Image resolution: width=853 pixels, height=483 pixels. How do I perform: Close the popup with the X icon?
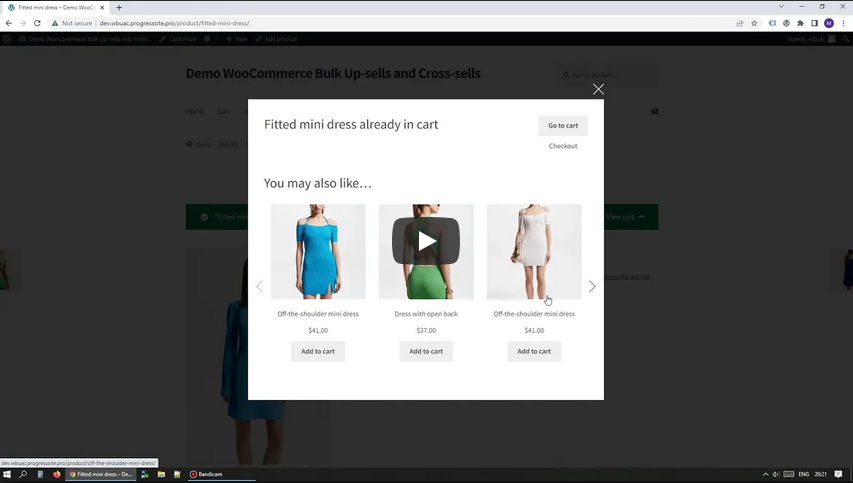click(x=598, y=89)
